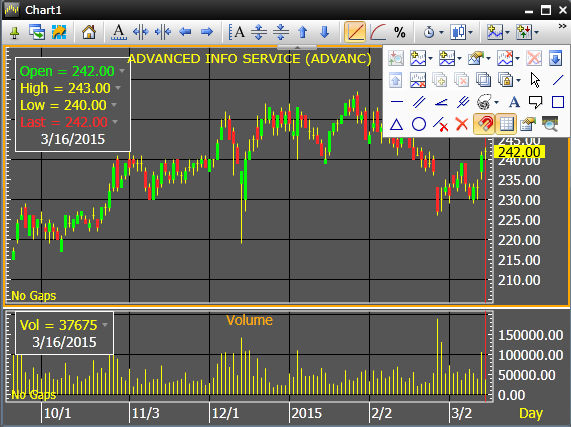Expand the price axis vertically

coord(259,32)
